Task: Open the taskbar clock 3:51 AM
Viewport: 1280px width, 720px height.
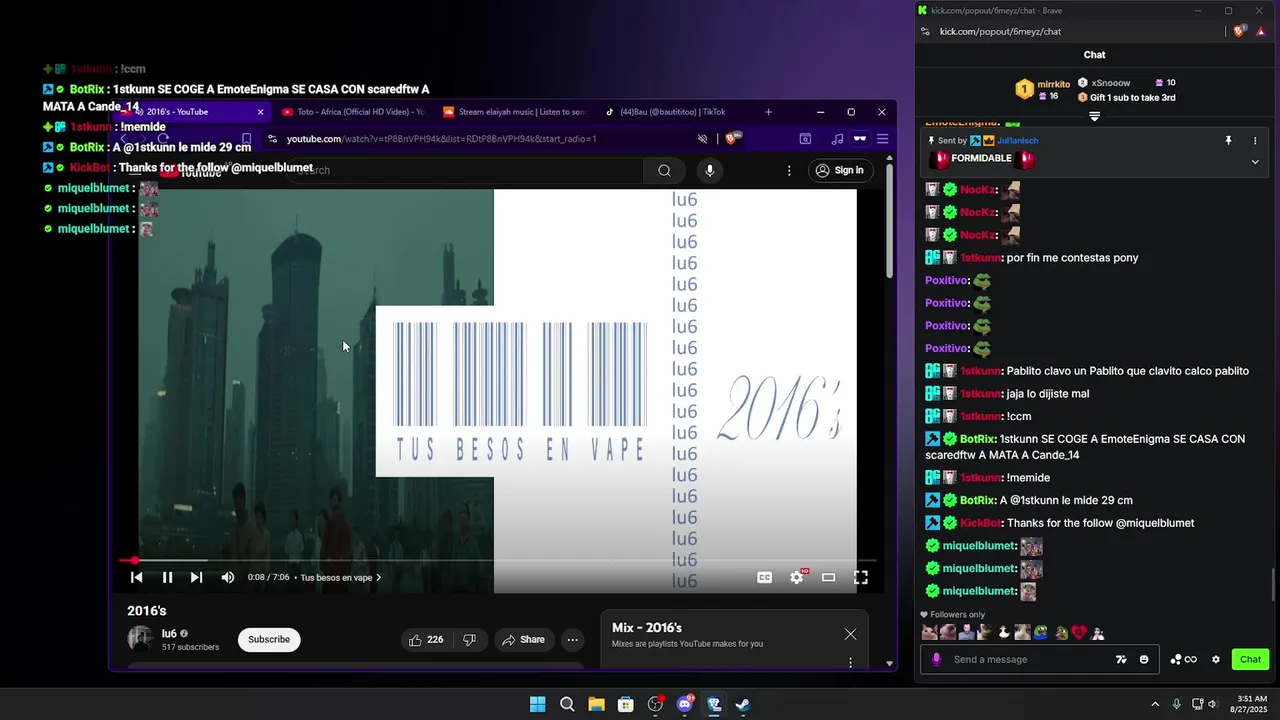Action: tap(1251, 704)
